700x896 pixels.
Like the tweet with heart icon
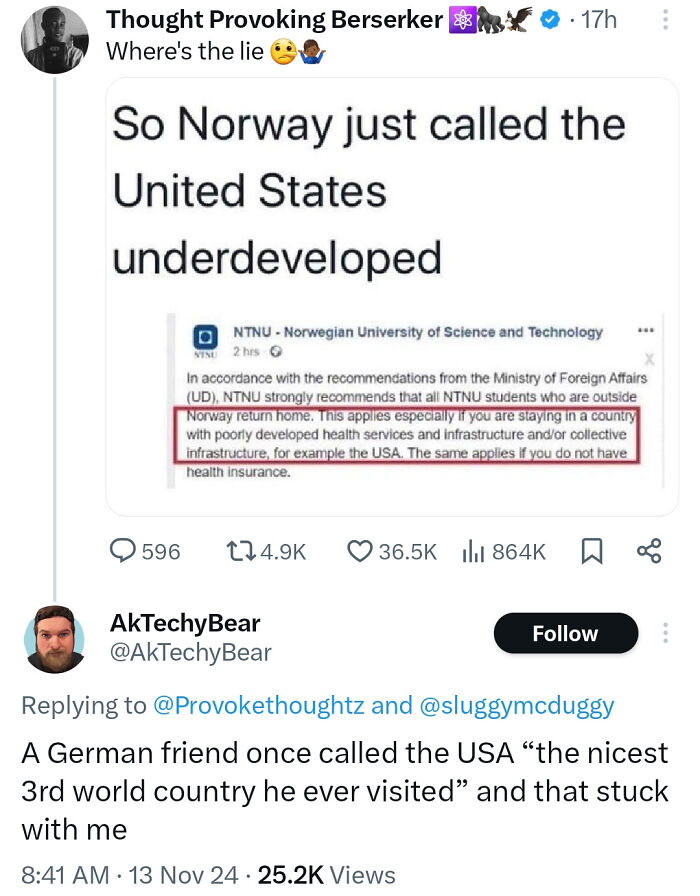tap(391, 551)
